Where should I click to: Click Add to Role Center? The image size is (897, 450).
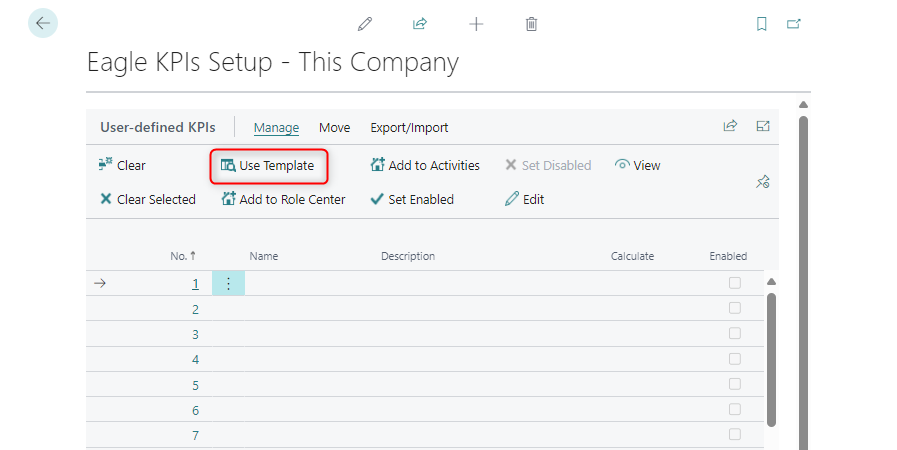[283, 199]
